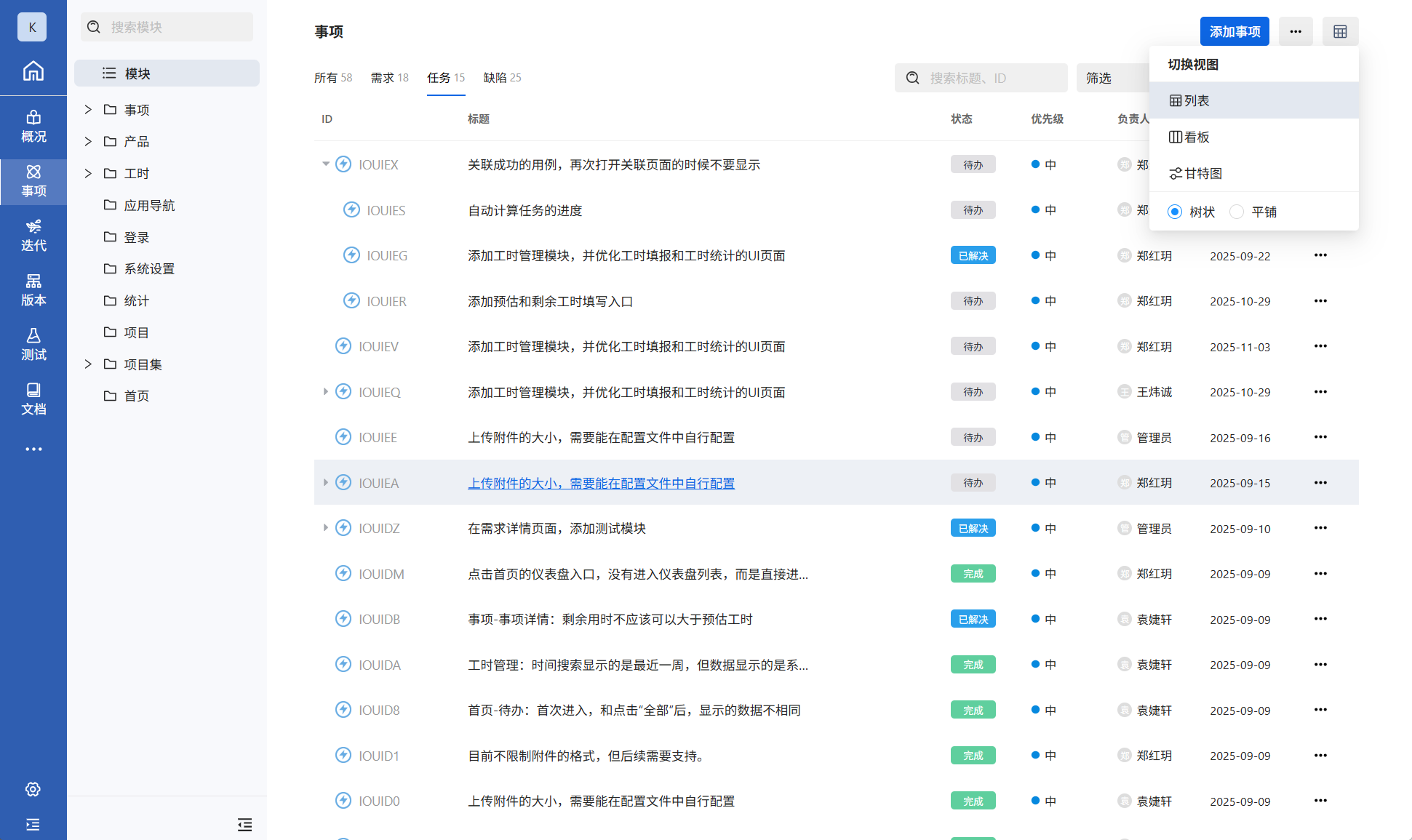This screenshot has height=840, width=1412.
Task: Expand the IOUIDZ task row
Action: (326, 528)
